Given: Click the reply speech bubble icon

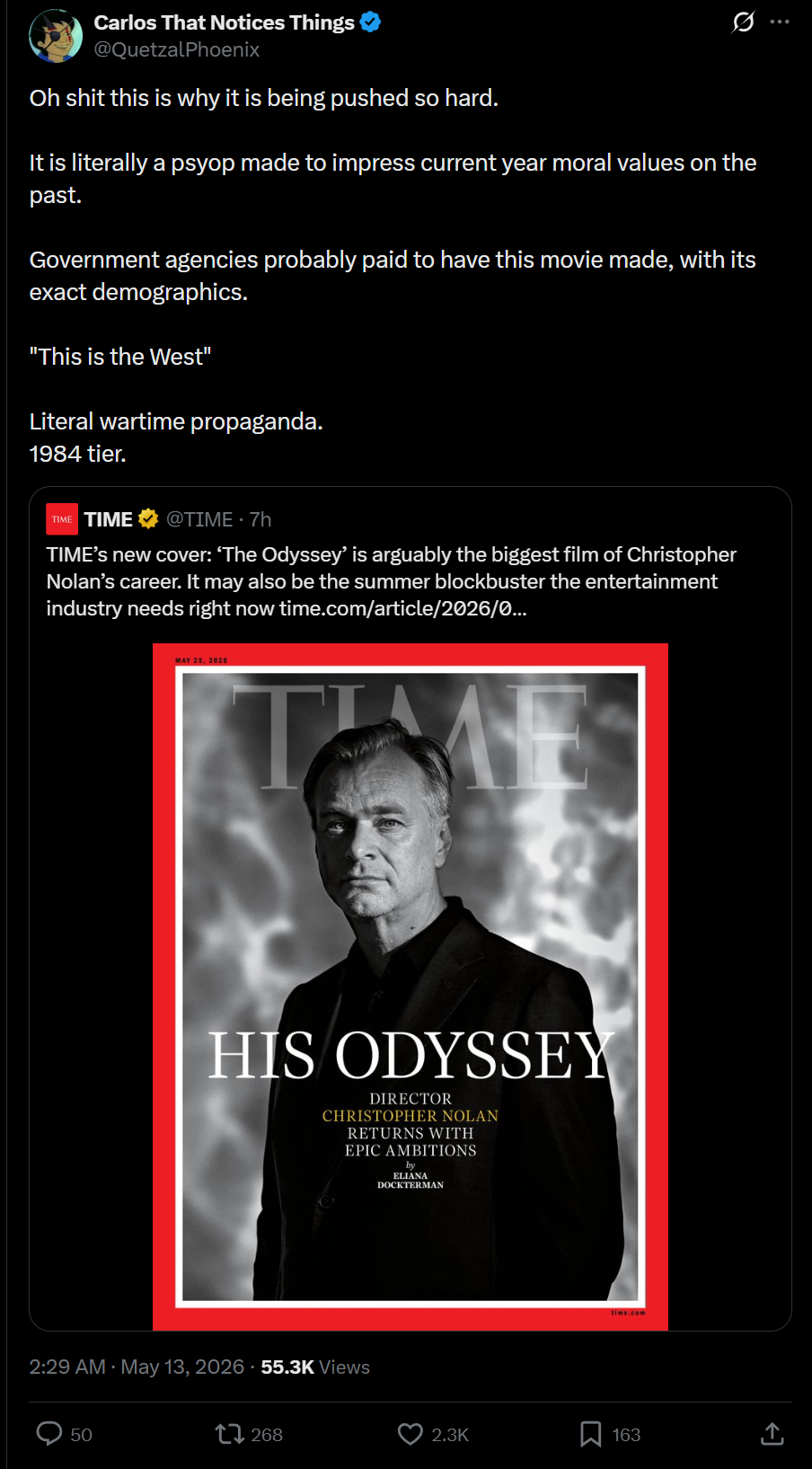Looking at the screenshot, I should click(49, 1433).
